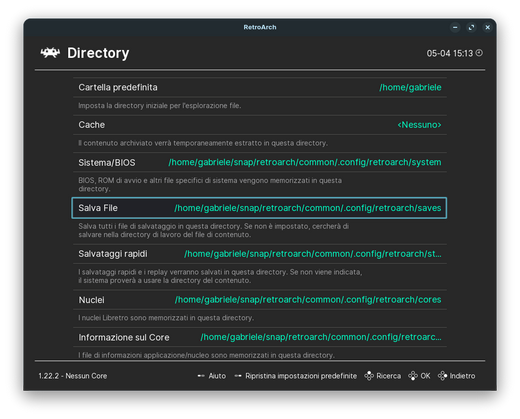
Task: Click the Indietro gamepad icon
Action: pyautogui.click(x=442, y=376)
